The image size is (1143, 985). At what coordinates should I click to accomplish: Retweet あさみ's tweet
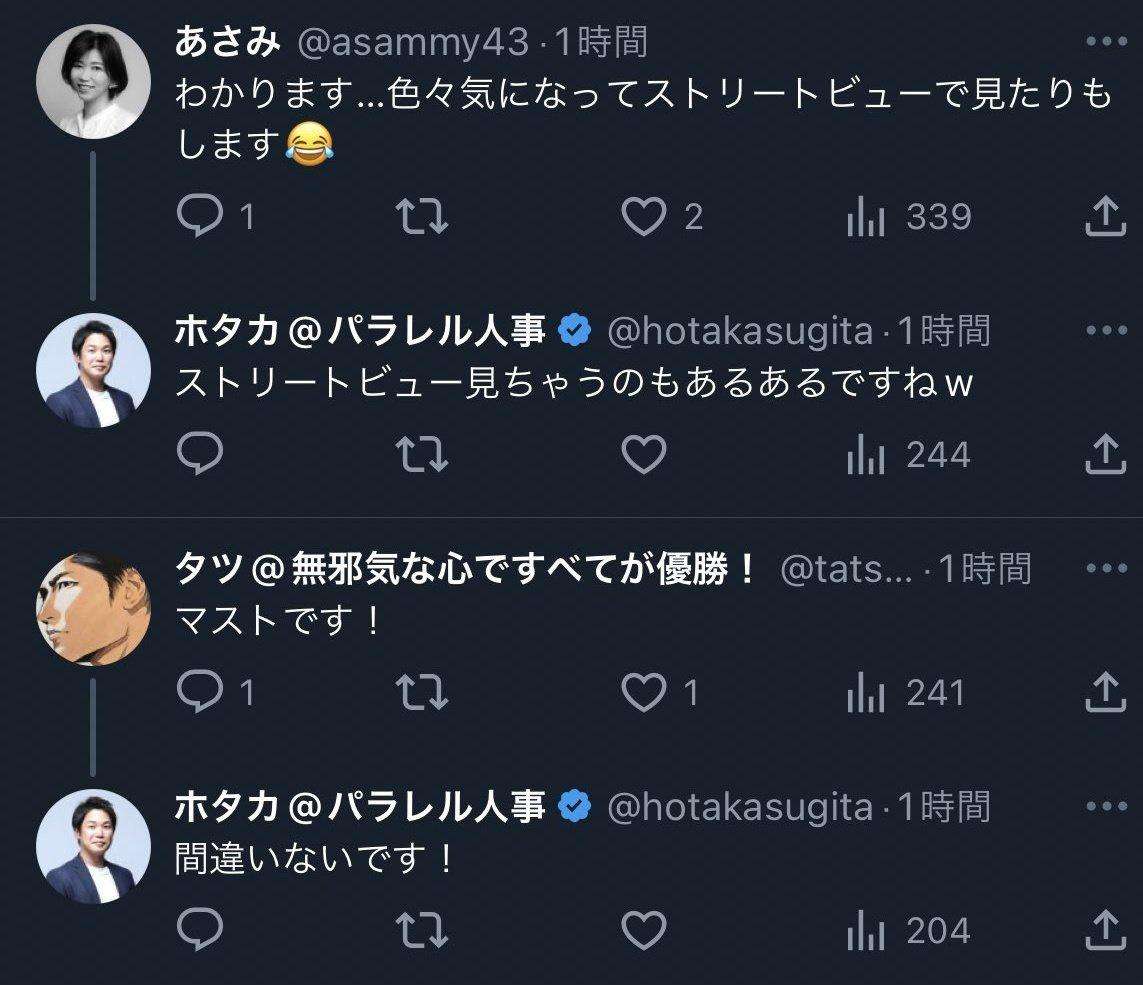(x=423, y=217)
